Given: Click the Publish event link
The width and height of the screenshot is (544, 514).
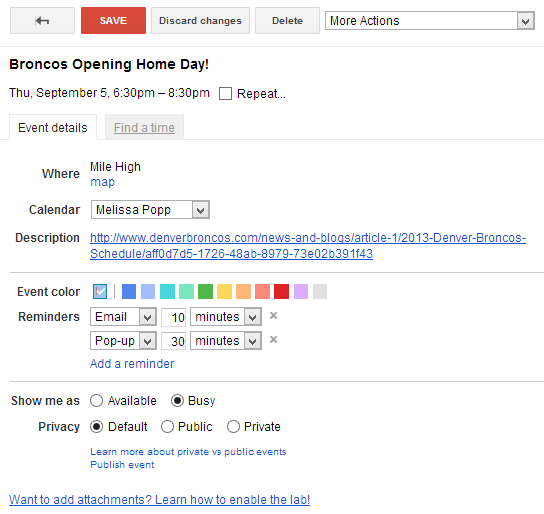Looking at the screenshot, I should point(122,464).
